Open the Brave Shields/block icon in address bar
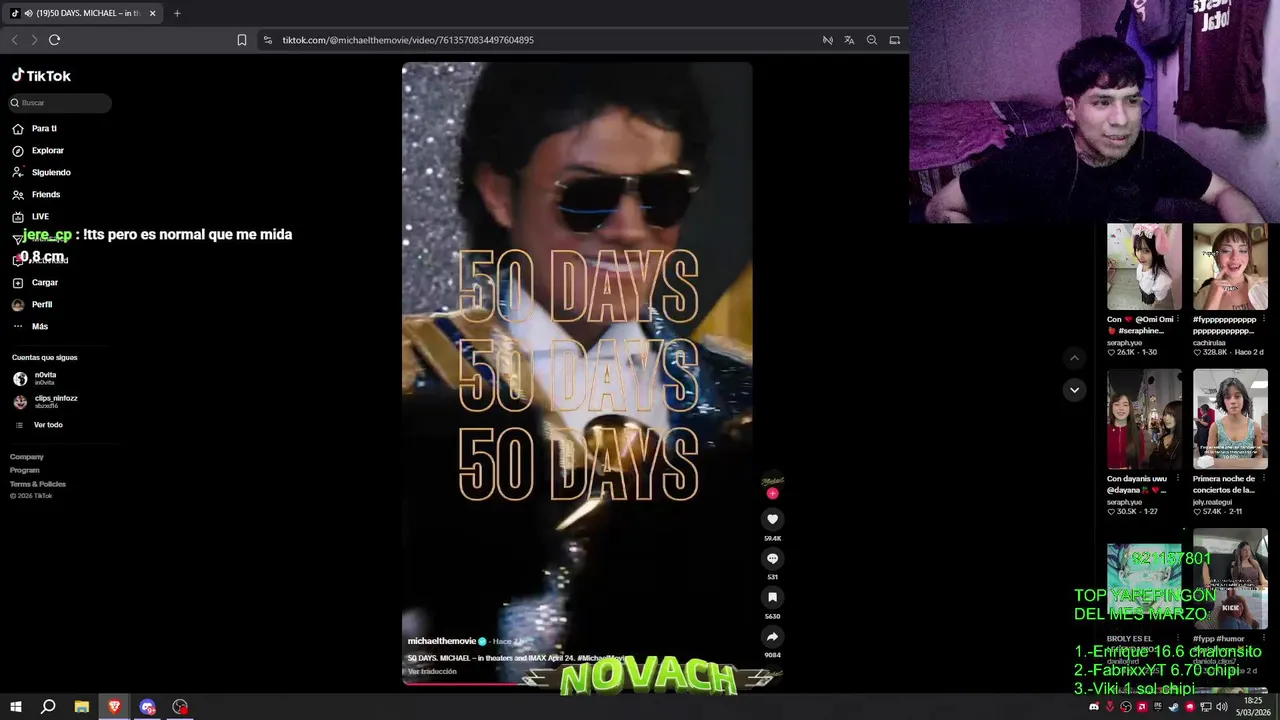This screenshot has height=720, width=1280. [827, 40]
